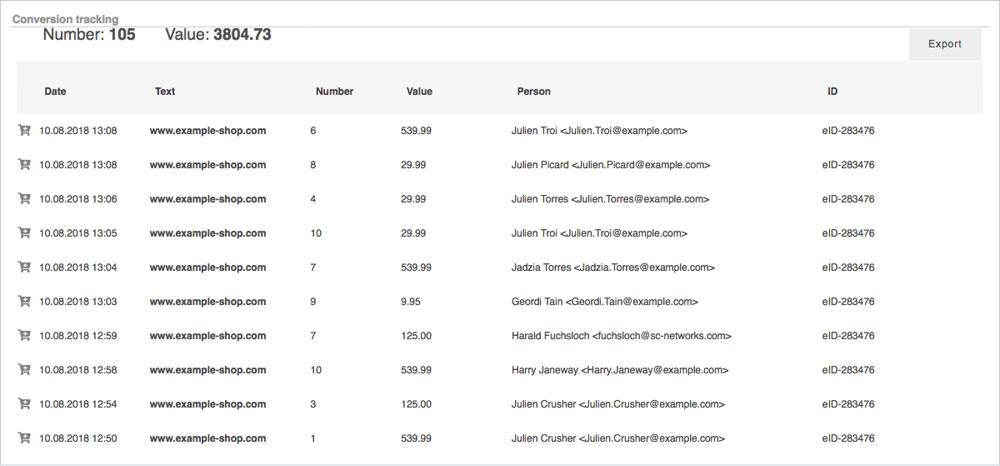
Task: Click the Export button
Action: pos(944,44)
